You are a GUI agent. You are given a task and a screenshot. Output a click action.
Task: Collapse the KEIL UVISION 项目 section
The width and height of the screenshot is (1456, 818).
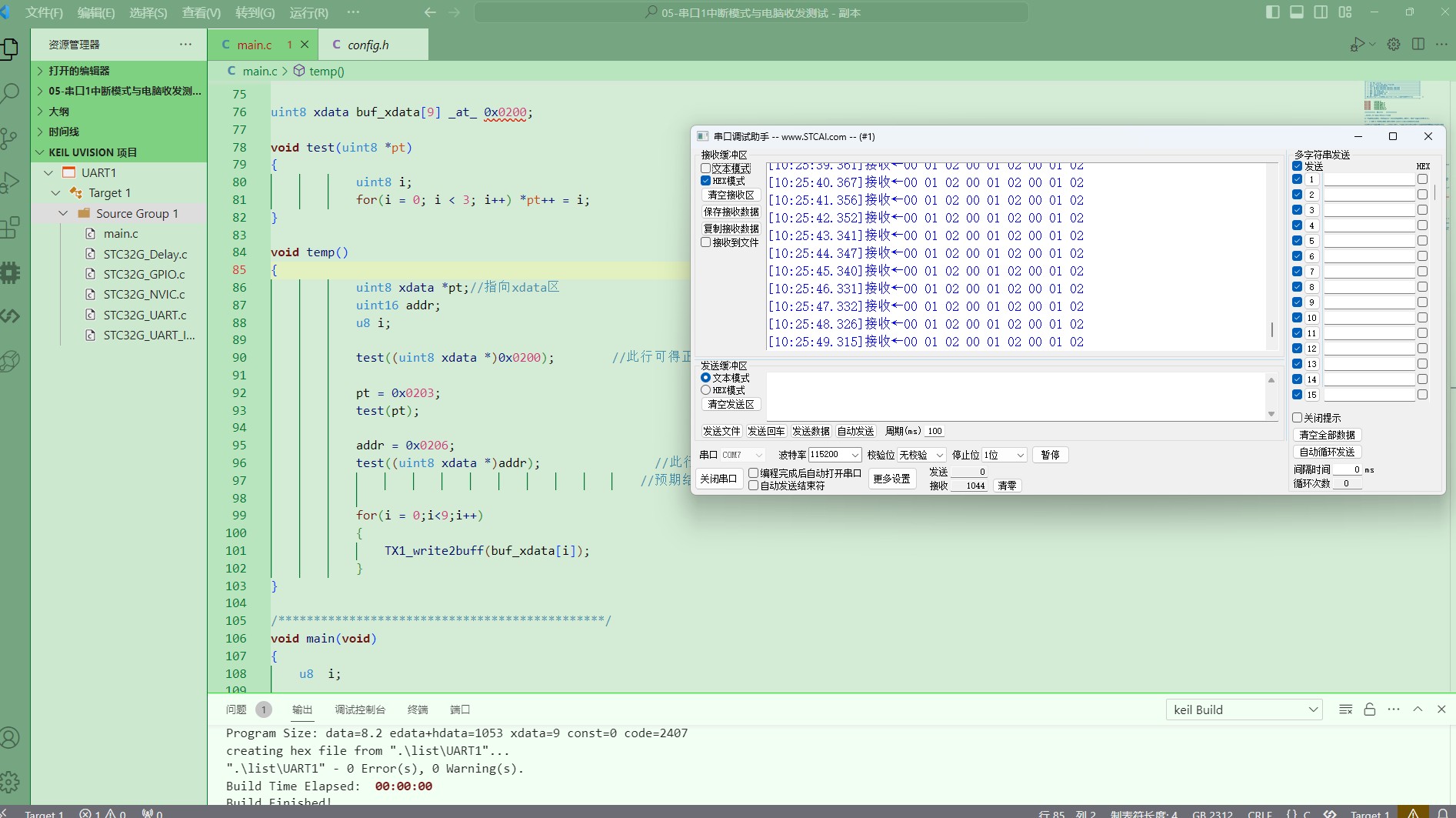click(x=119, y=152)
